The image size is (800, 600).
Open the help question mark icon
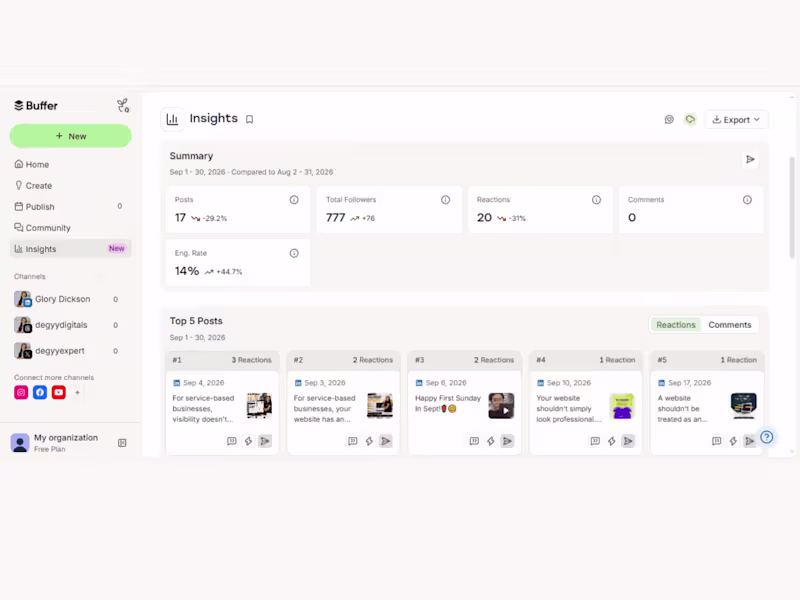(x=766, y=437)
